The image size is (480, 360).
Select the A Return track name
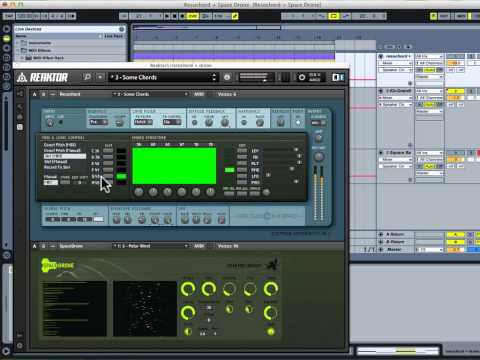click(395, 235)
